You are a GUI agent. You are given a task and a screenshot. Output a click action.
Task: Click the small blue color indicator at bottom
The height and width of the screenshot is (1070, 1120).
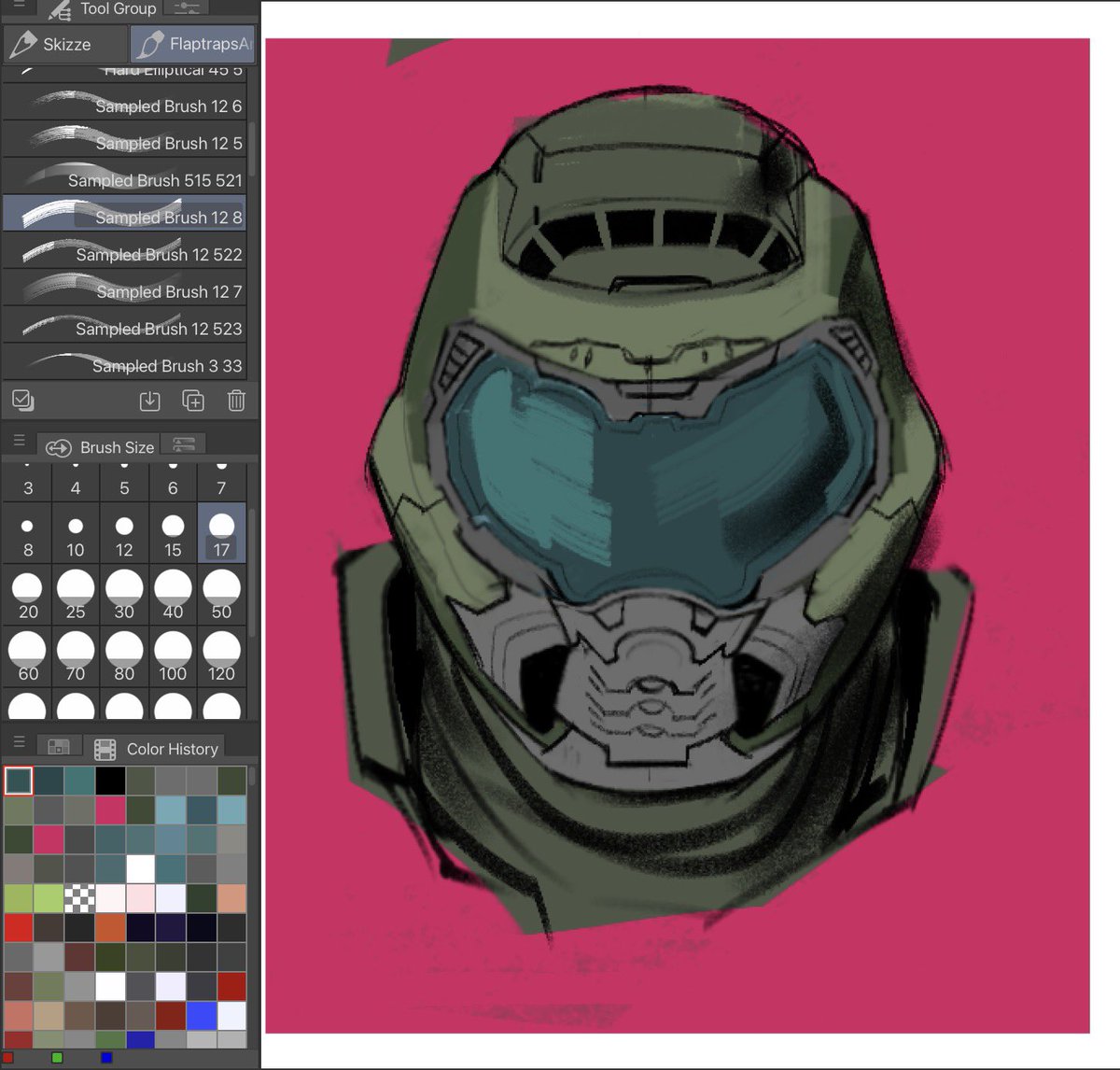point(106,1058)
